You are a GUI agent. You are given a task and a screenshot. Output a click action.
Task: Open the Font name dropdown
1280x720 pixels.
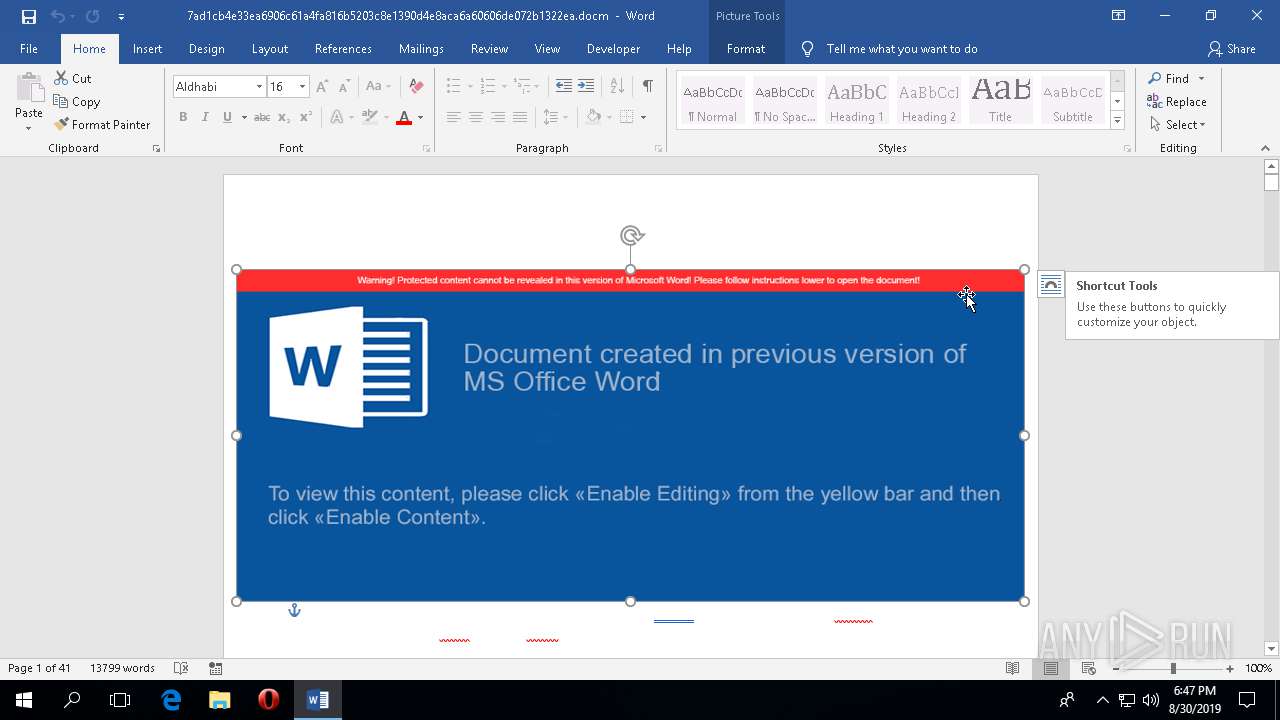point(259,87)
